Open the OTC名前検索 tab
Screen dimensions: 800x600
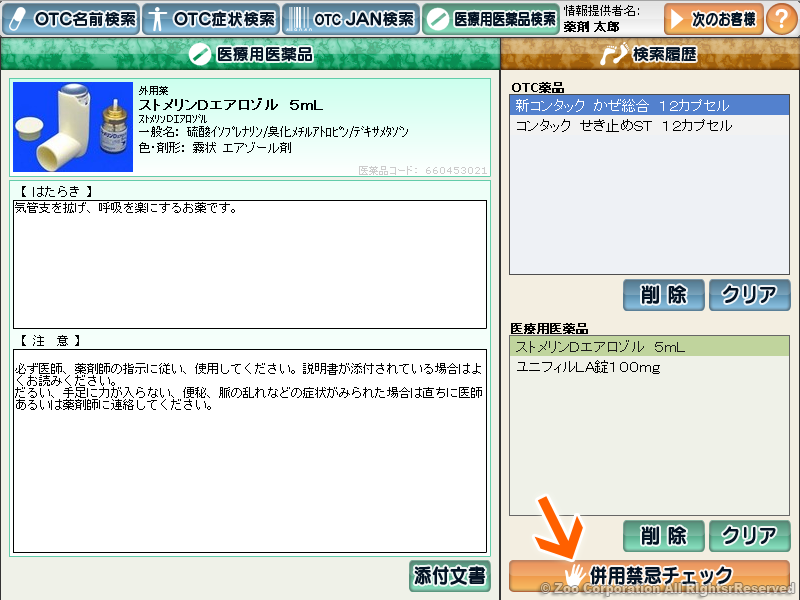(x=70, y=19)
